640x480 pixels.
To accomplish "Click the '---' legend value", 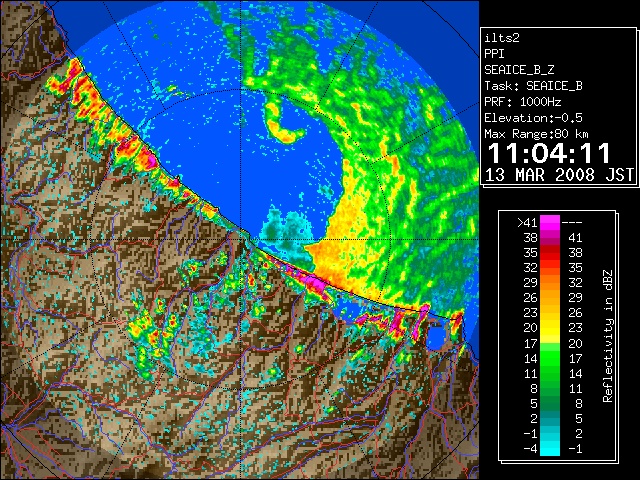I will coord(572,222).
